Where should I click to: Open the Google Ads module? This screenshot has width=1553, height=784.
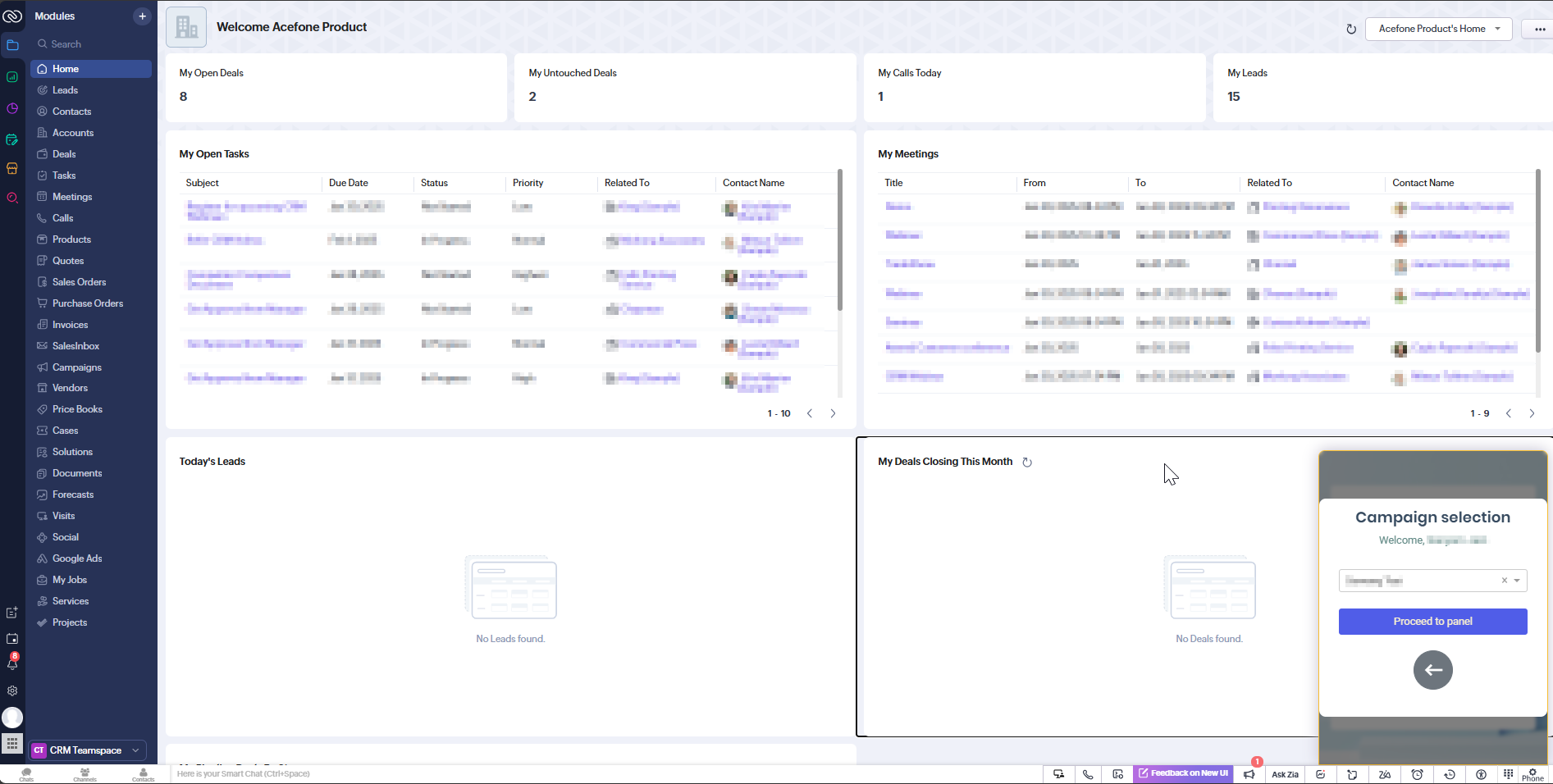point(90,558)
